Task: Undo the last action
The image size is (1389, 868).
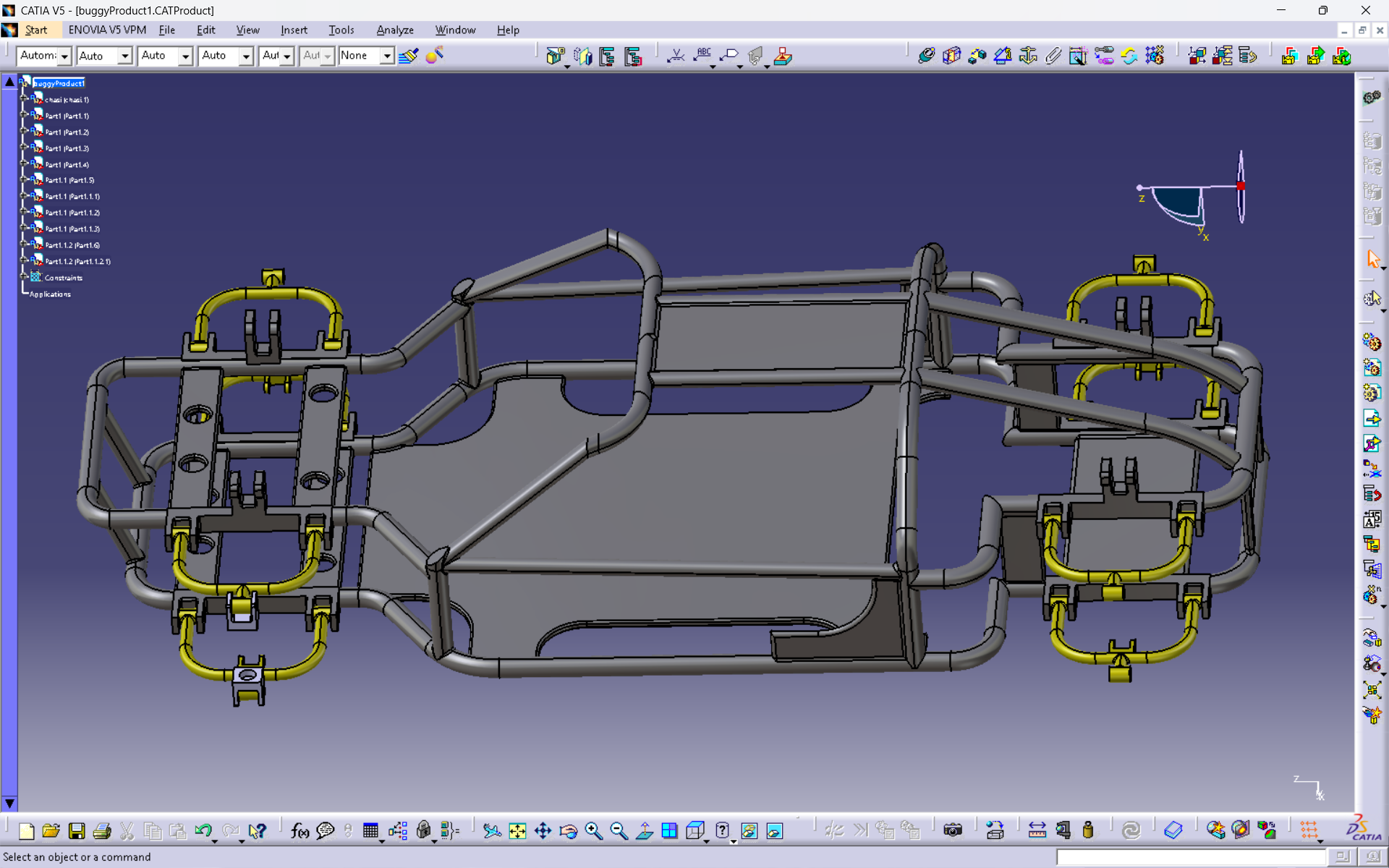Action: coord(203,830)
